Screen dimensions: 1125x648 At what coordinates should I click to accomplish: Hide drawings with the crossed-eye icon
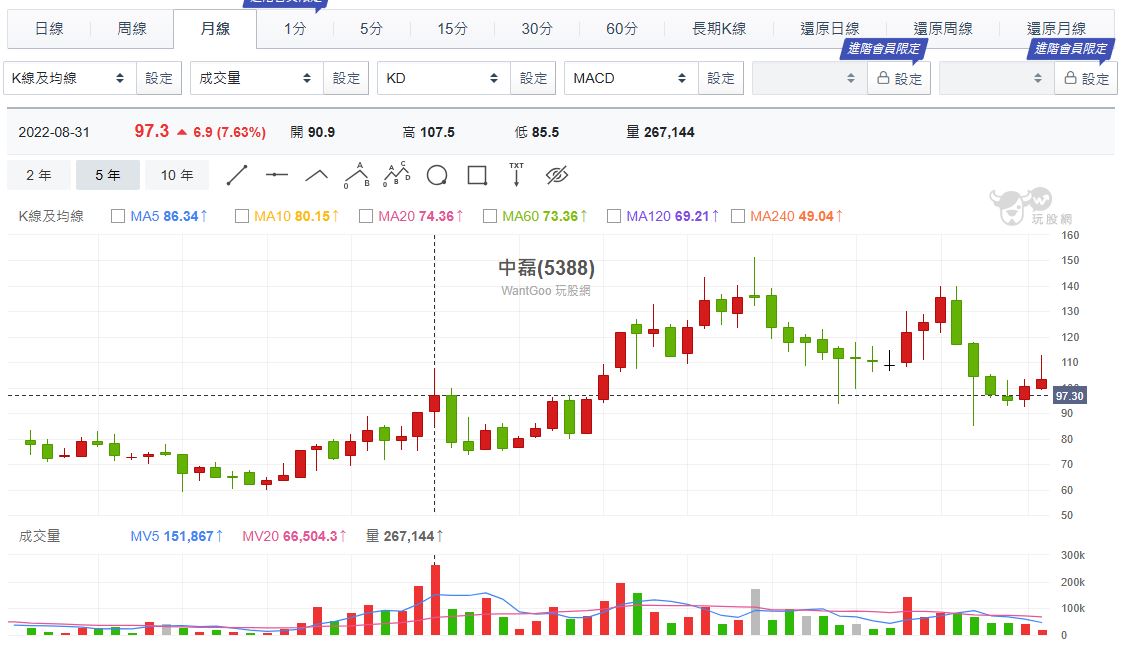pyautogui.click(x=557, y=176)
